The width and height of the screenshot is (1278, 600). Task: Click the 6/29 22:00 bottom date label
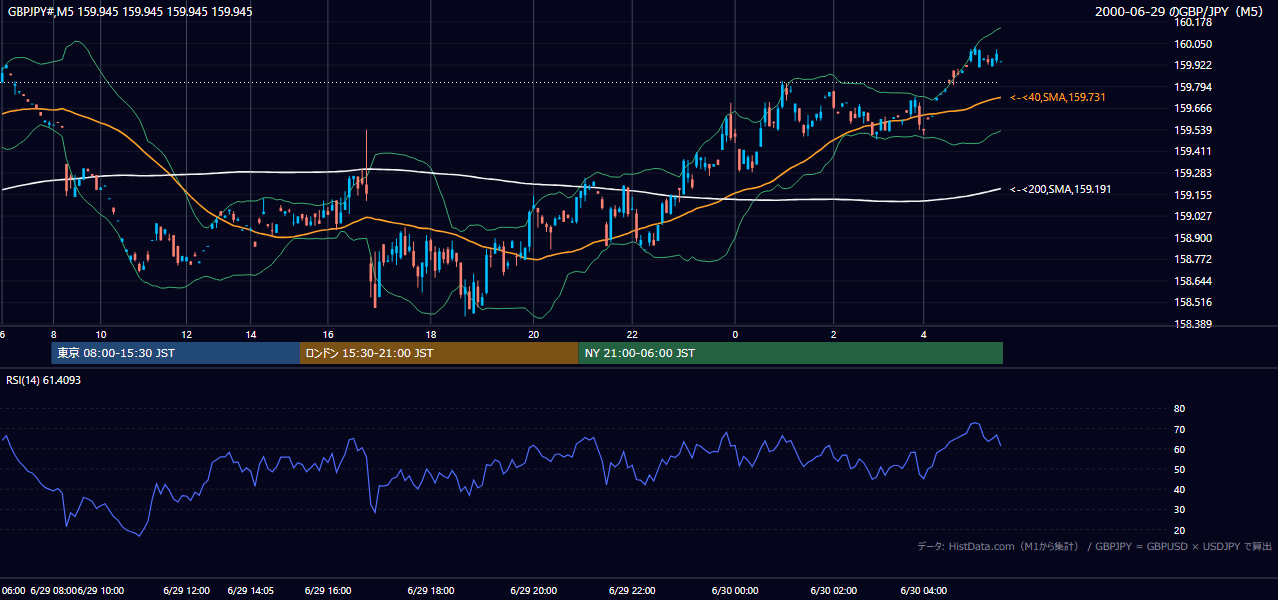pos(632,591)
